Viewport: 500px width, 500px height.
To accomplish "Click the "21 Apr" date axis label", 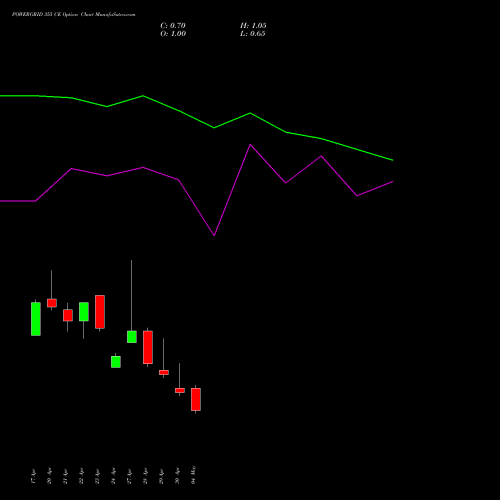I will (x=65, y=477).
